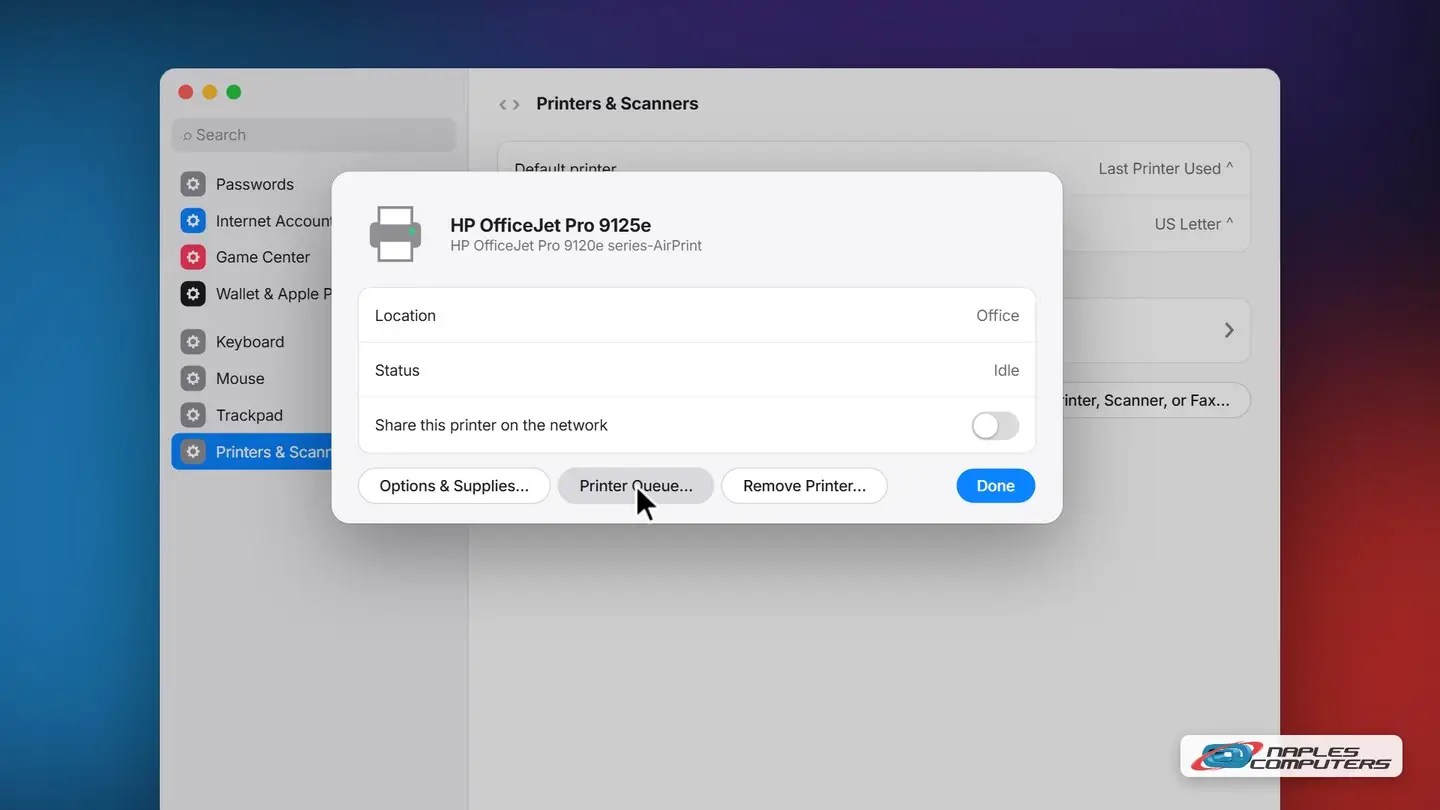The width and height of the screenshot is (1440, 810).
Task: Click the Game Center sidebar icon
Action: [193, 257]
